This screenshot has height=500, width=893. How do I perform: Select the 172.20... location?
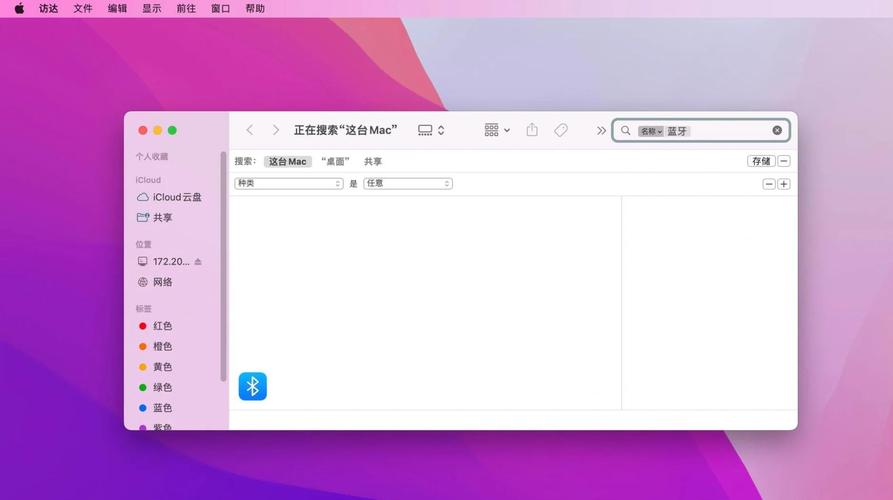pyautogui.click(x=164, y=261)
